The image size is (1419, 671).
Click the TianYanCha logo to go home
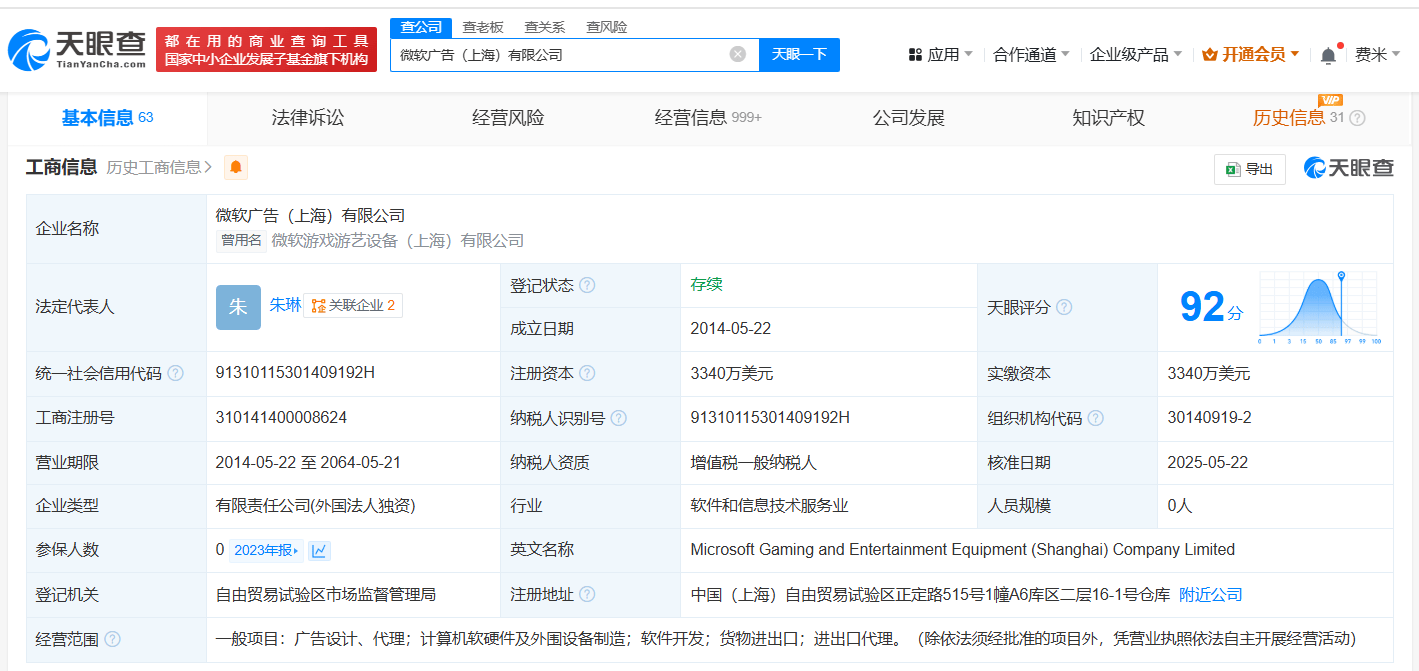(77, 49)
